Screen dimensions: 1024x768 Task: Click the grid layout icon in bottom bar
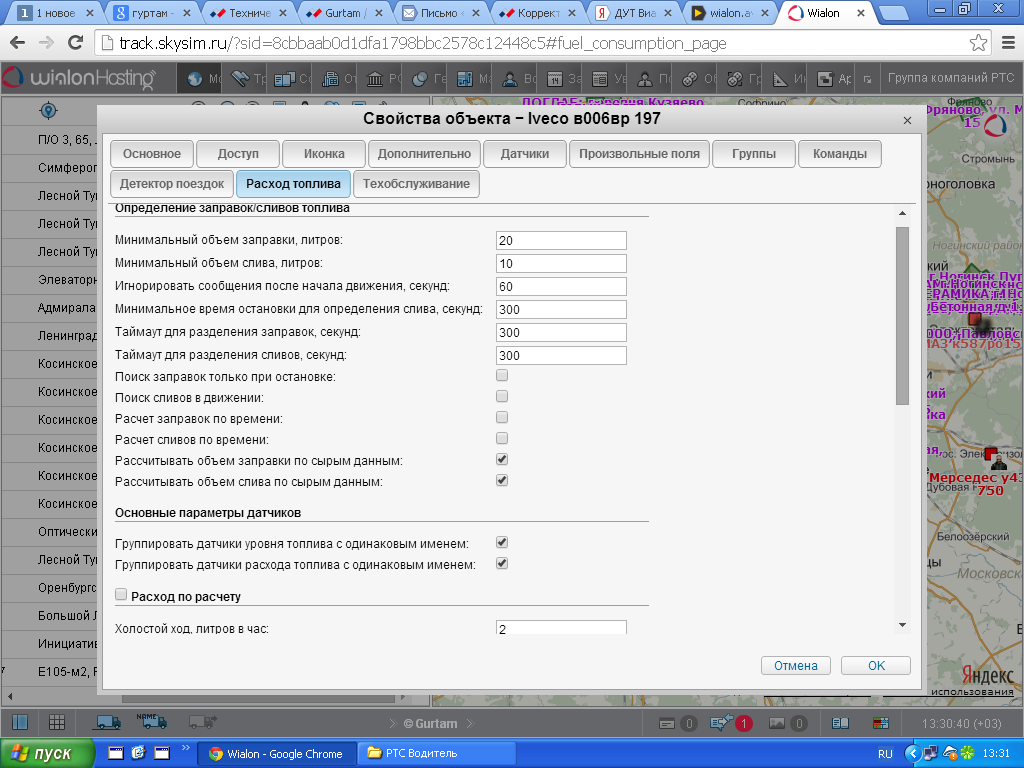(57, 722)
